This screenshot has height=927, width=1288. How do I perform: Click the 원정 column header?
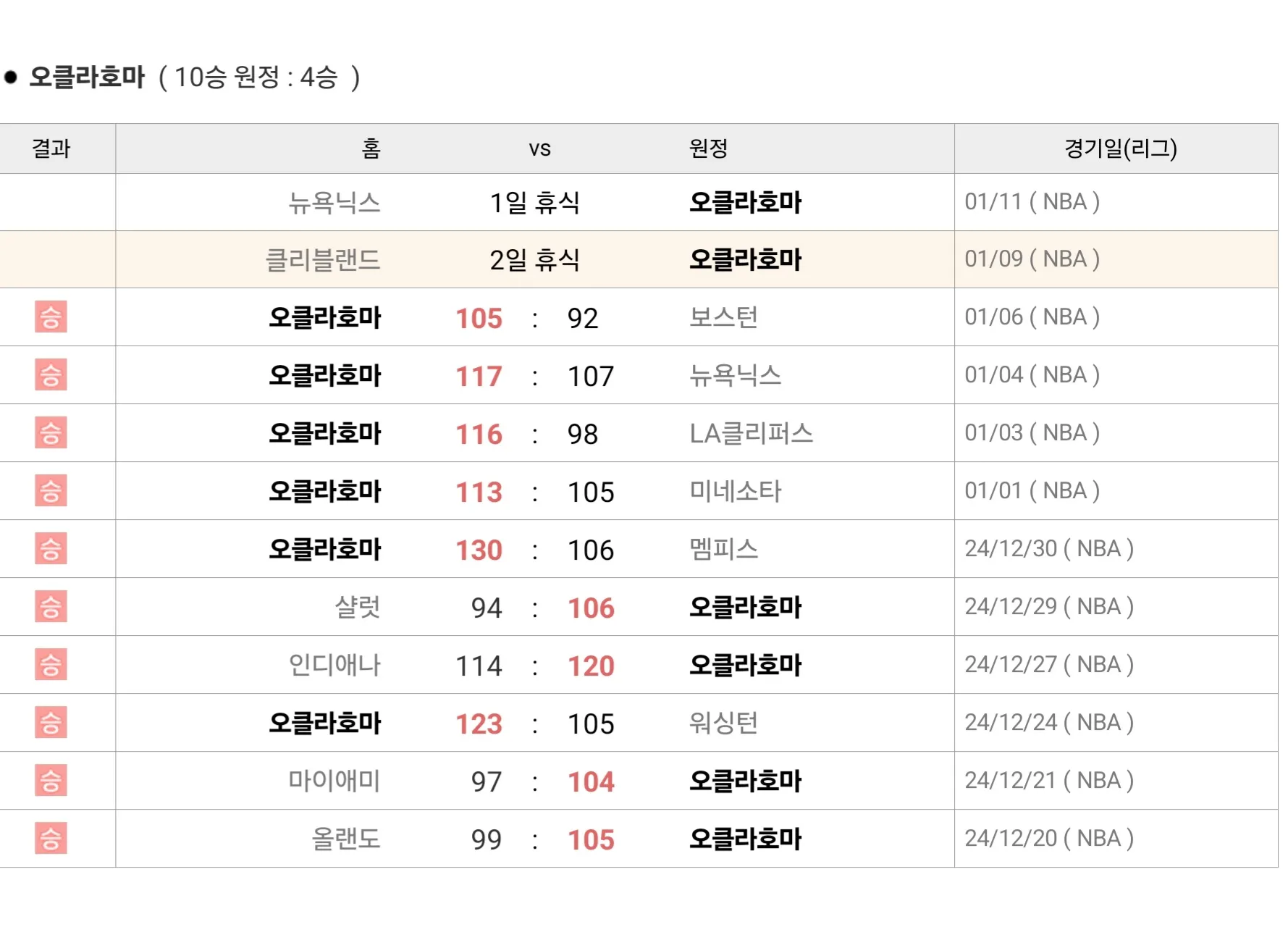pos(708,148)
